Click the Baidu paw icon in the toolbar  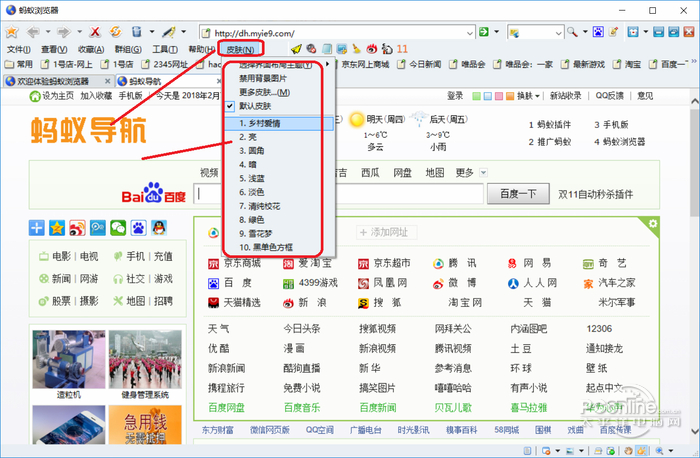coord(598,32)
